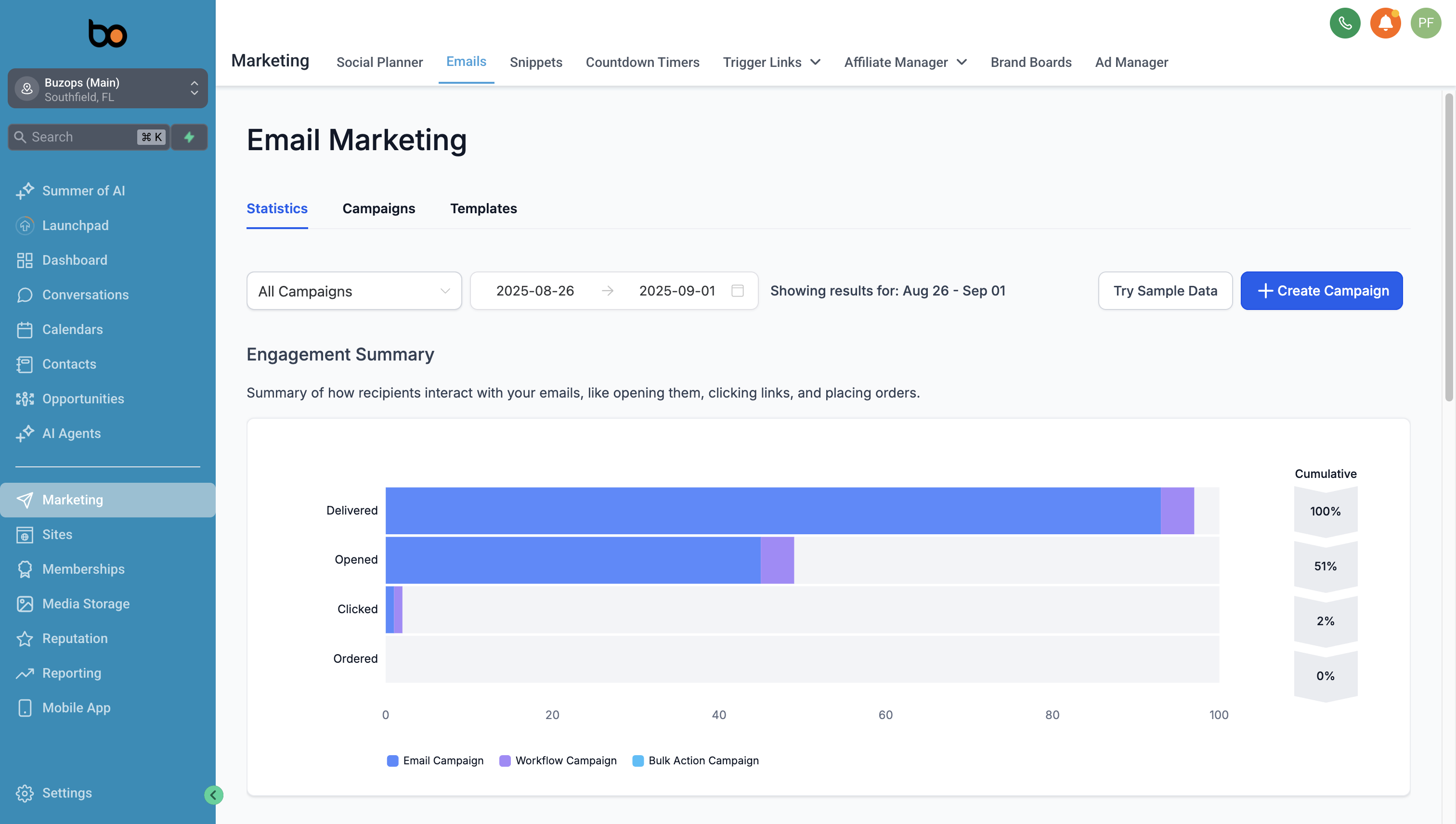Open the orange notifications bell

(1385, 23)
